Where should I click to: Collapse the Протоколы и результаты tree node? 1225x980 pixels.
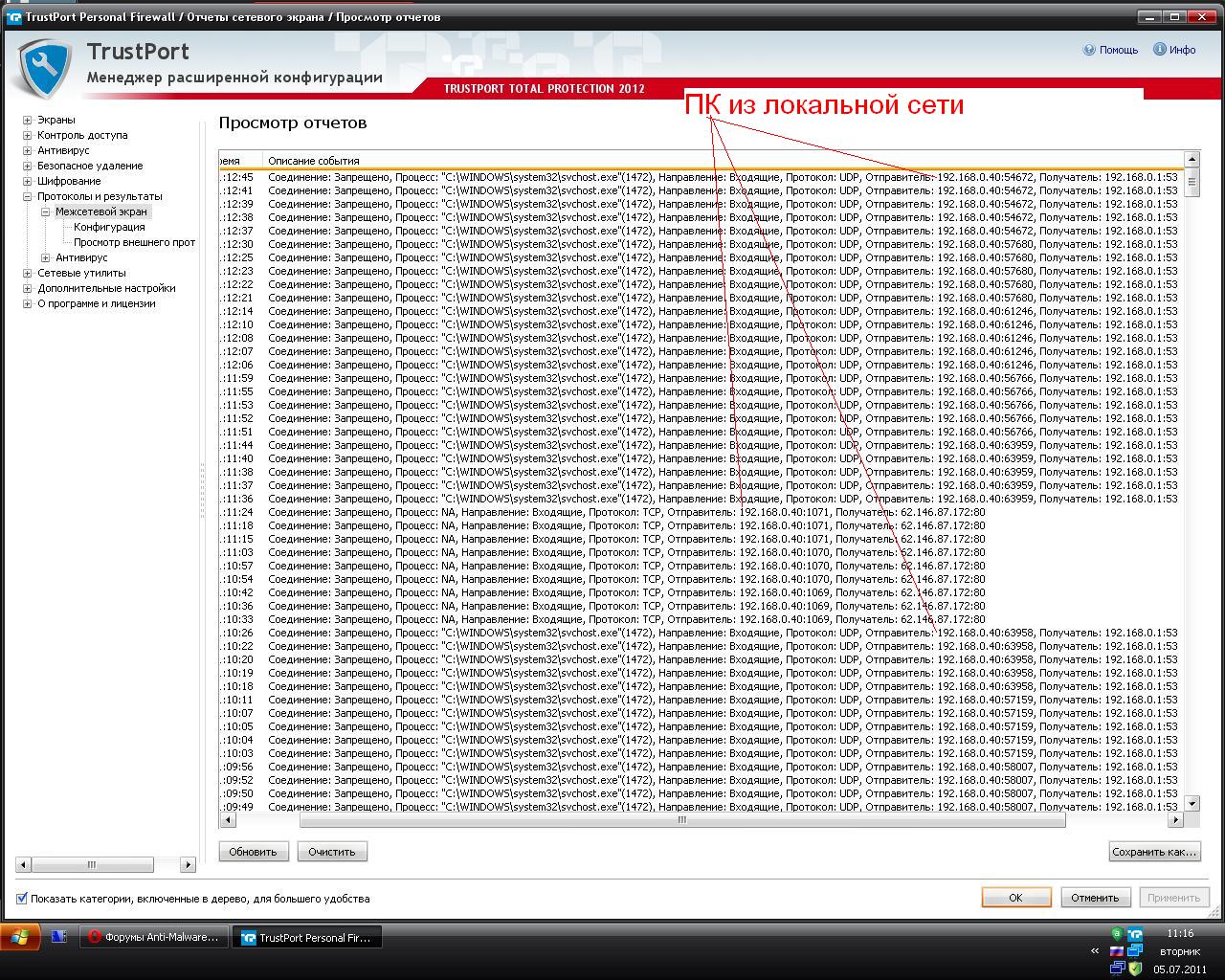(28, 197)
